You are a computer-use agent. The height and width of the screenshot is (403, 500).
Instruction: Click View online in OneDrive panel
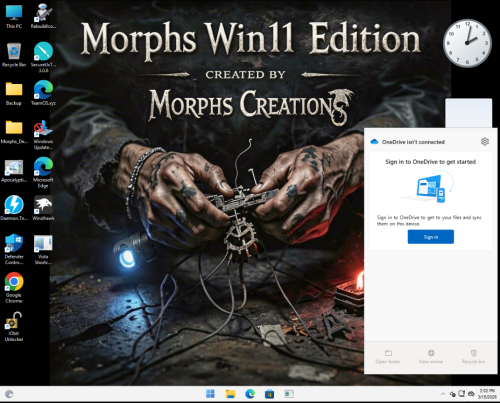click(431, 357)
